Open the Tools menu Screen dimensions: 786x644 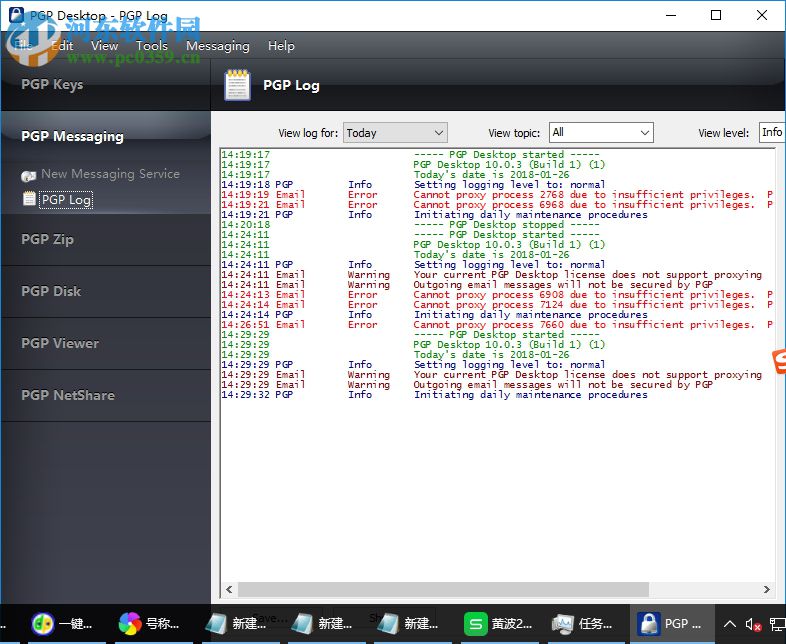point(152,46)
